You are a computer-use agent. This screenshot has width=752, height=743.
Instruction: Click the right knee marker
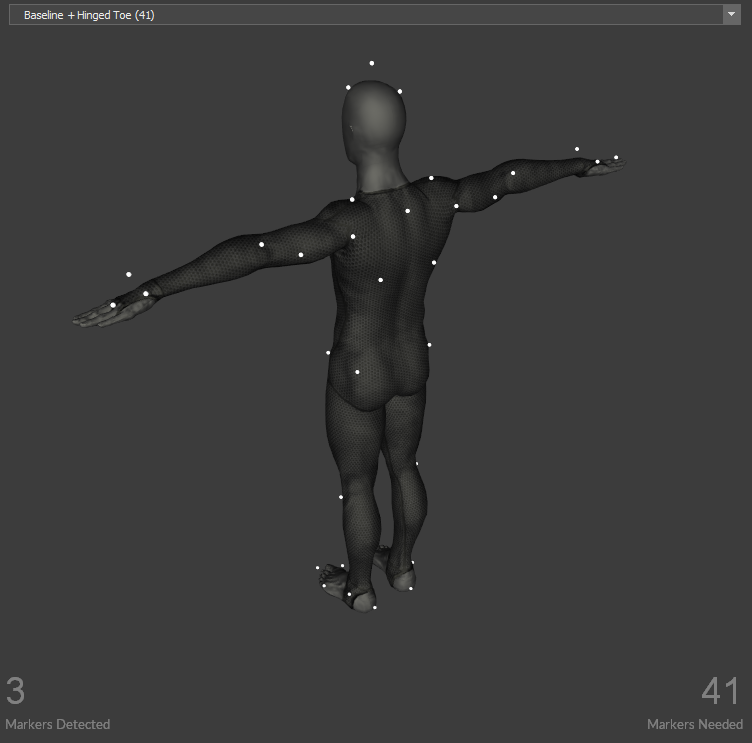[417, 463]
